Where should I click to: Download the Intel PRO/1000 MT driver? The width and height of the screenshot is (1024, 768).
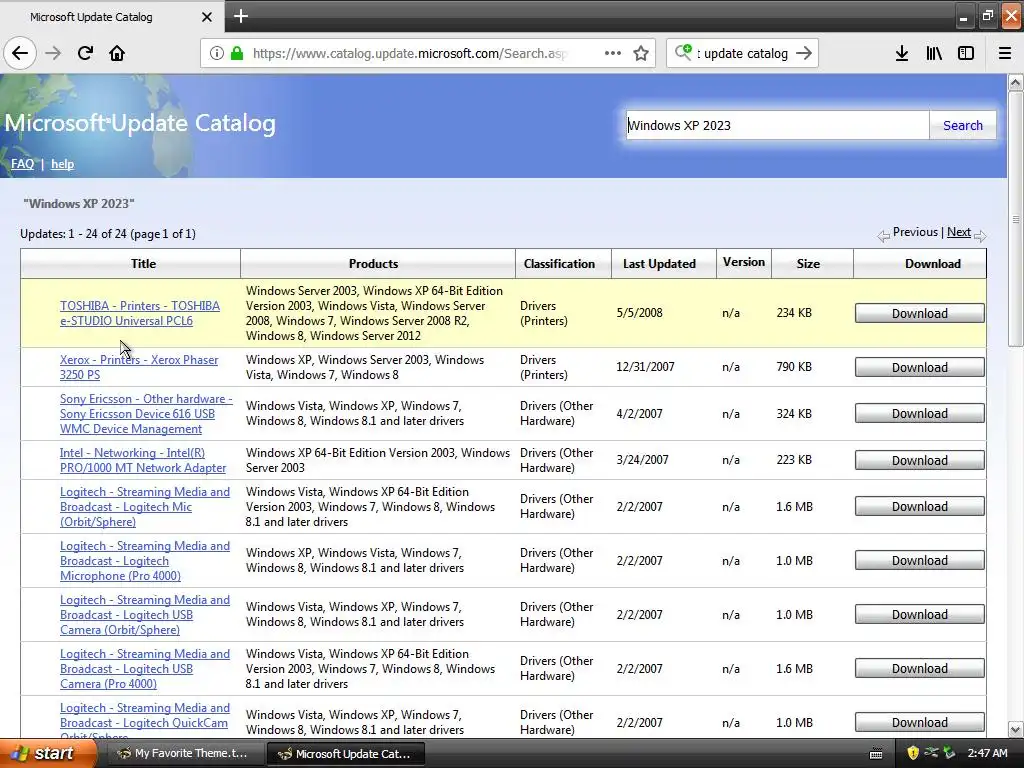click(920, 460)
